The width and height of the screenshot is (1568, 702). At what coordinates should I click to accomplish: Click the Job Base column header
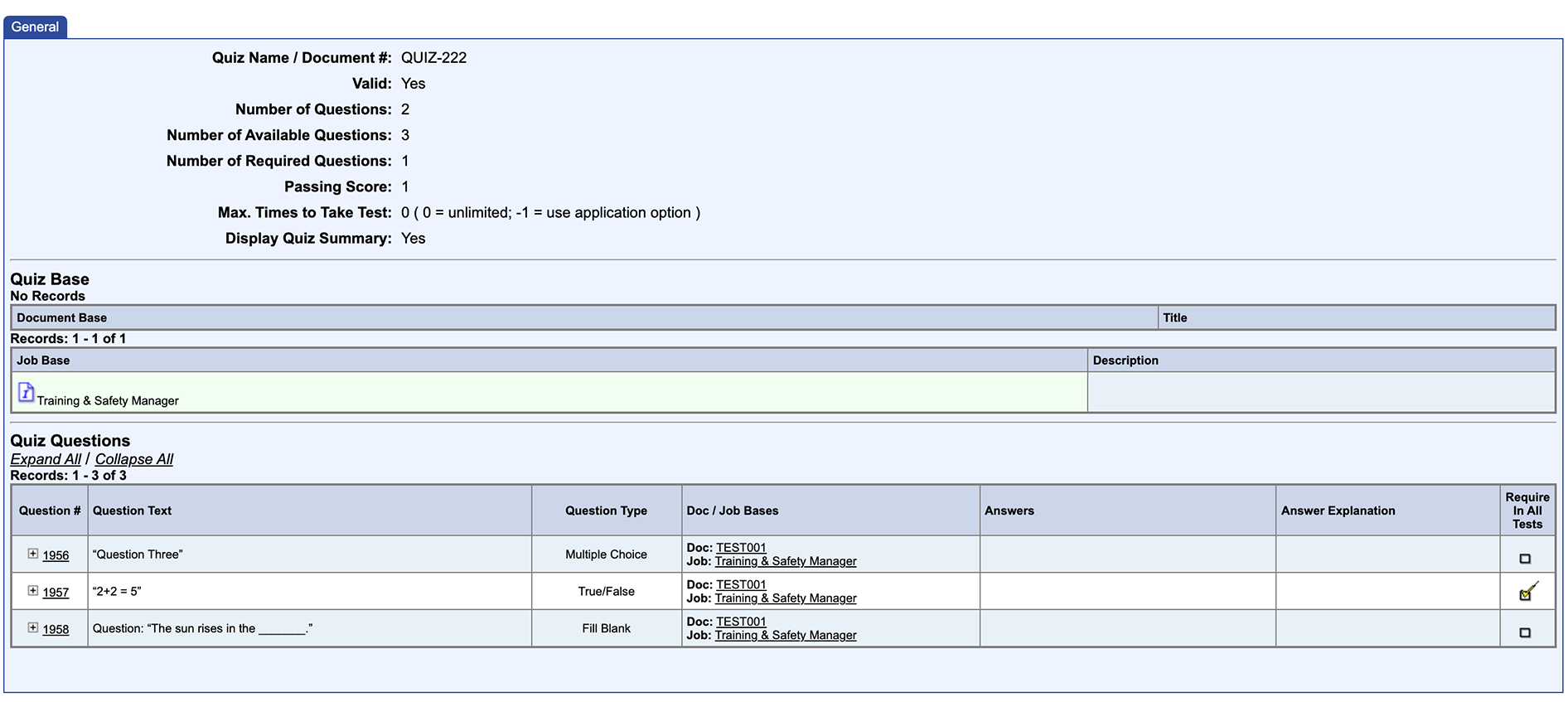pos(43,361)
